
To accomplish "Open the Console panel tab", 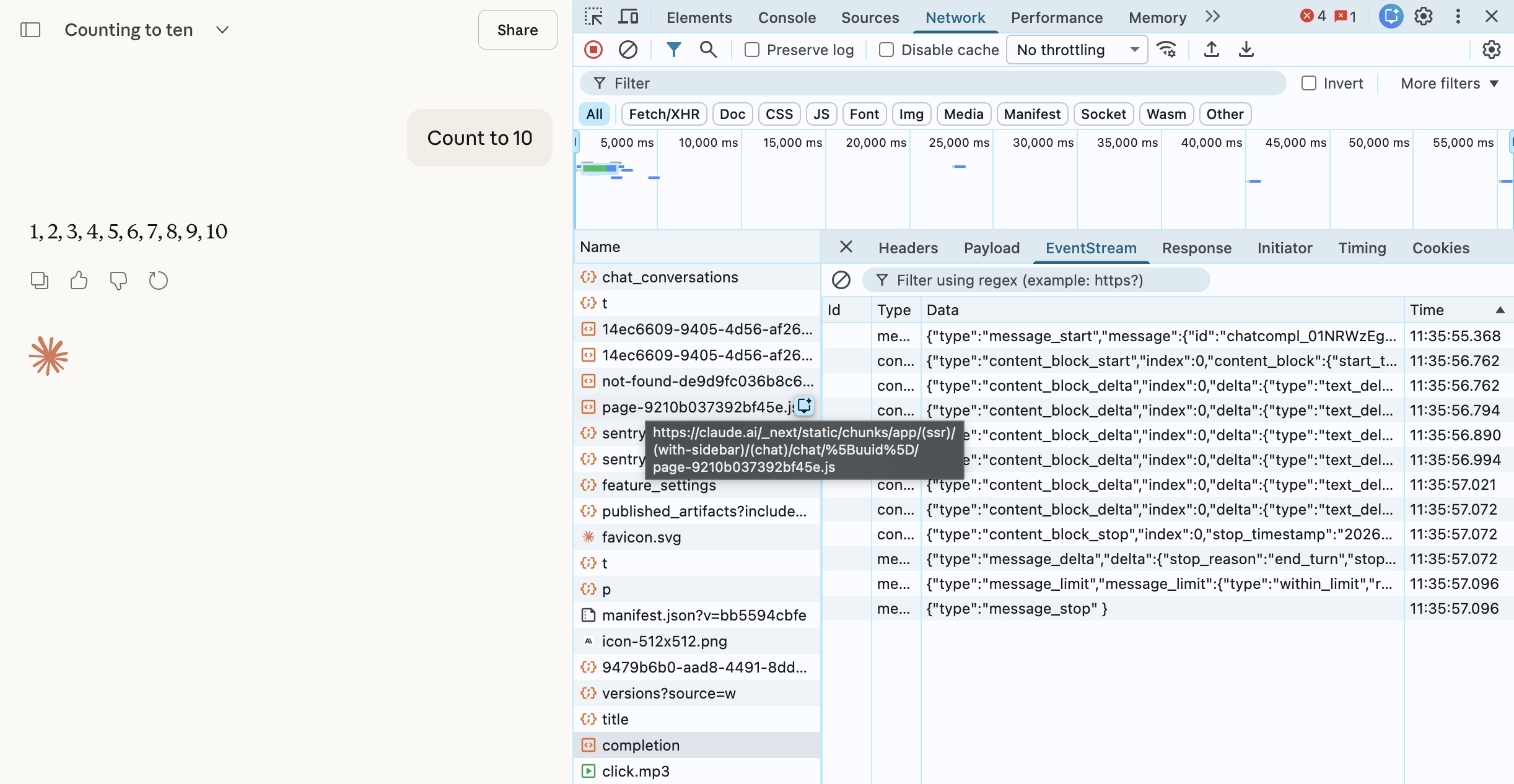I will 787,17.
